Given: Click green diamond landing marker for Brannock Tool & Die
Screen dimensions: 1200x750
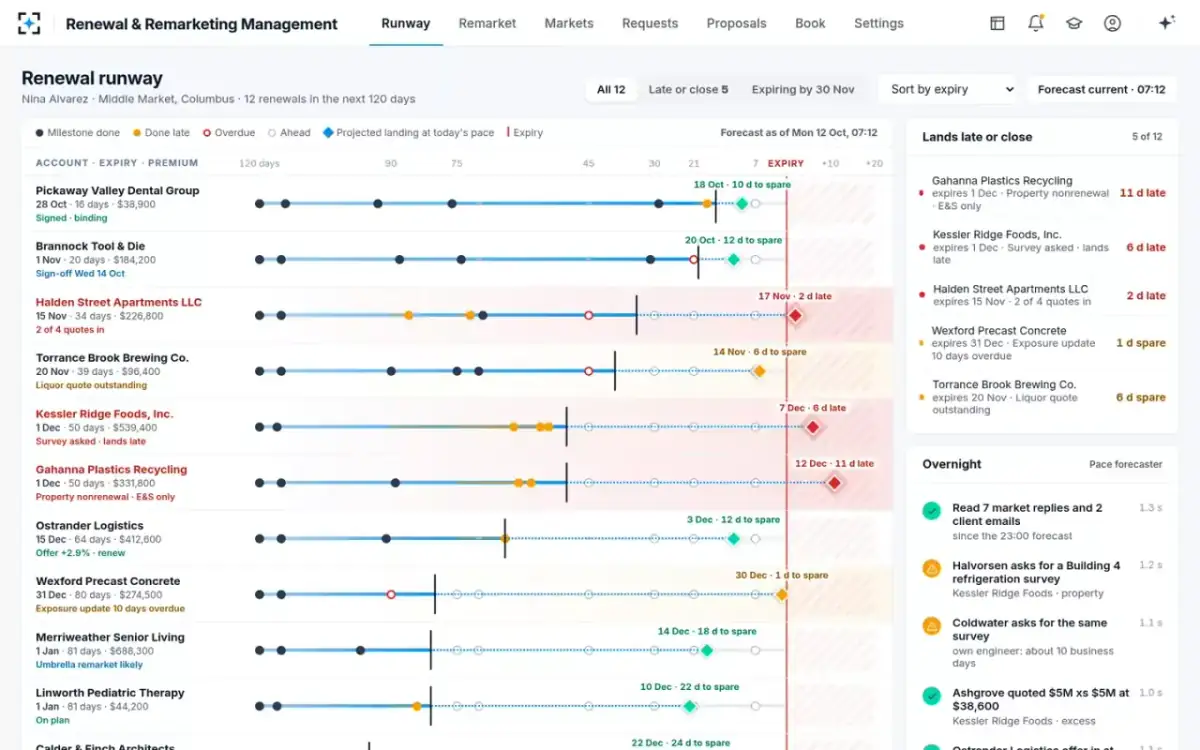Looking at the screenshot, I should tap(733, 259).
